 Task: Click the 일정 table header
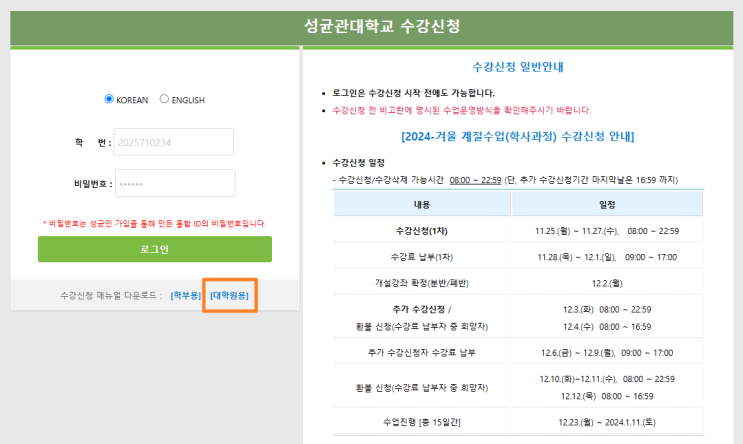click(607, 205)
